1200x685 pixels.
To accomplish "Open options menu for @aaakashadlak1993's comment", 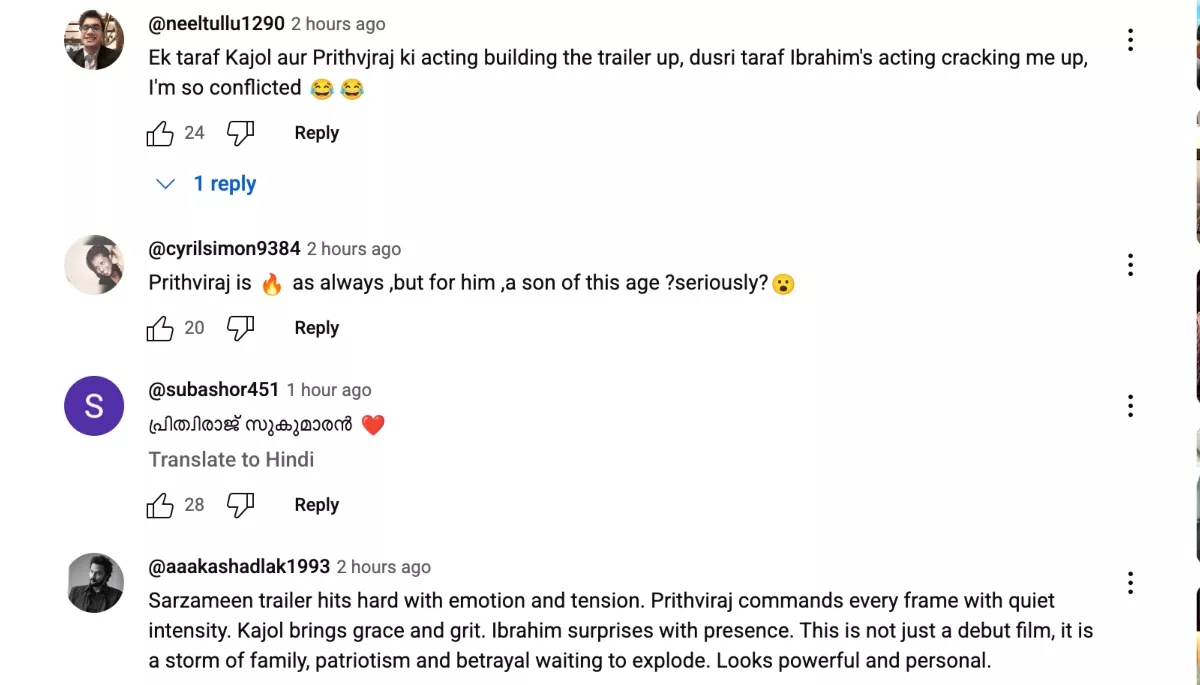I will tap(1130, 583).
